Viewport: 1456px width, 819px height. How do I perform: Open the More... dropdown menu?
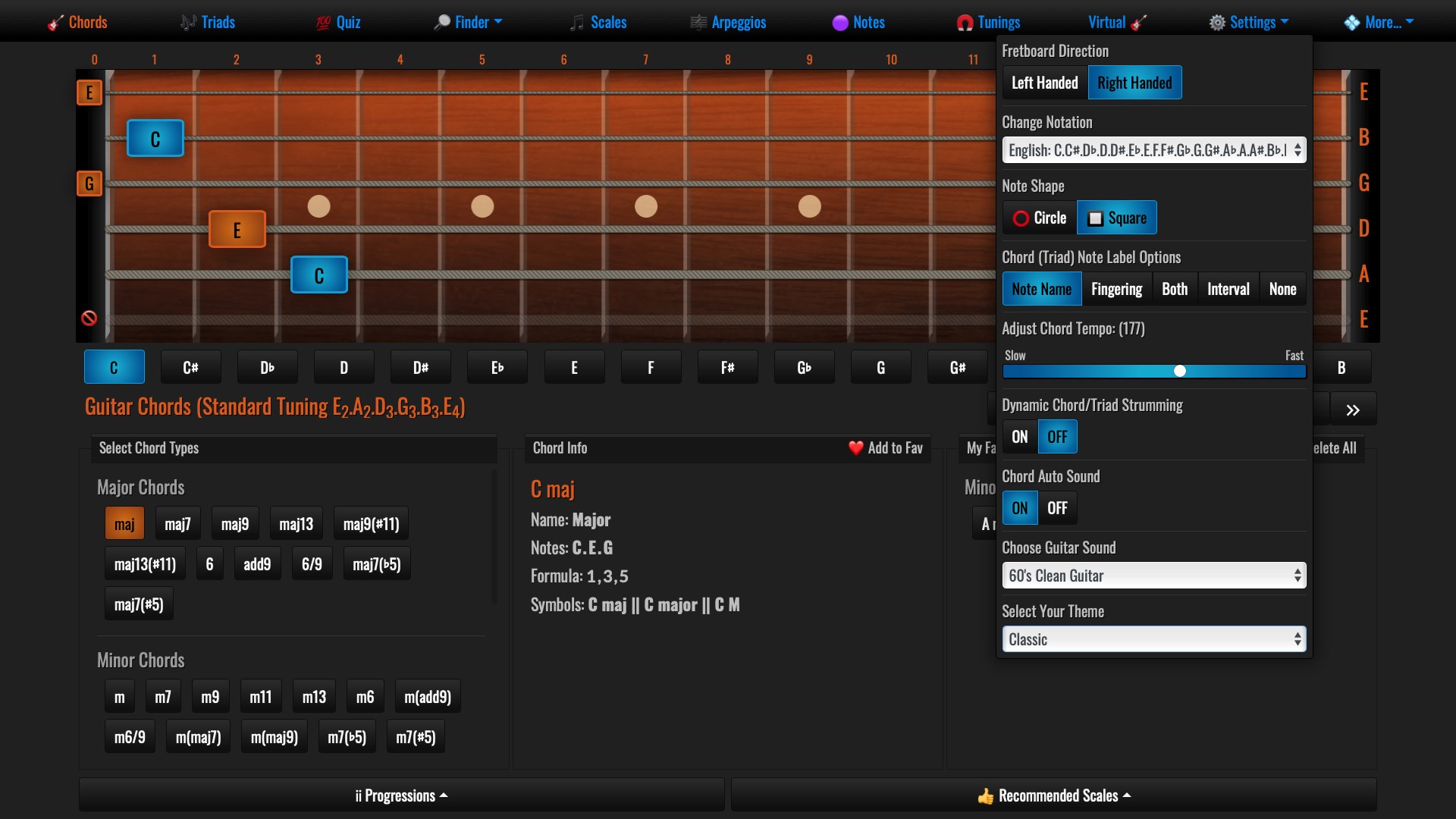[1379, 23]
